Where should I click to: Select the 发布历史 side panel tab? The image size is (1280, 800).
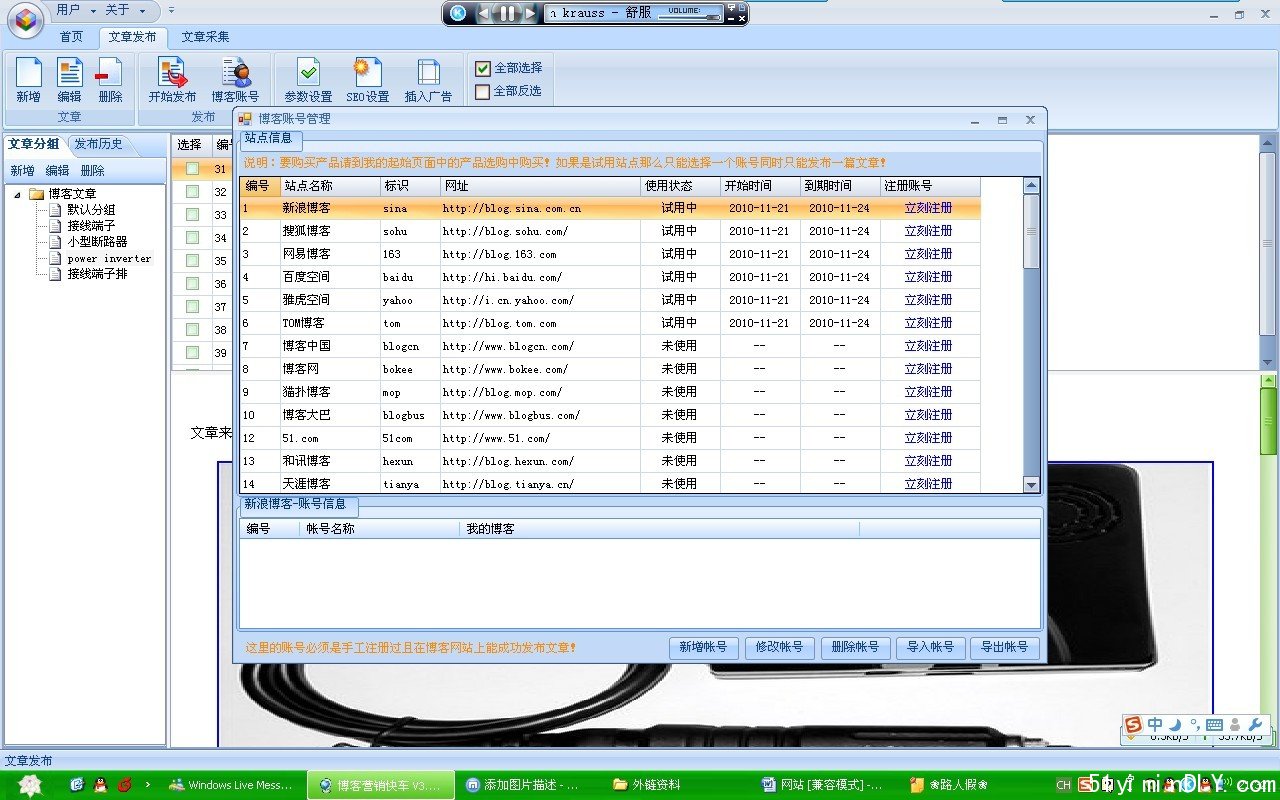pos(98,144)
